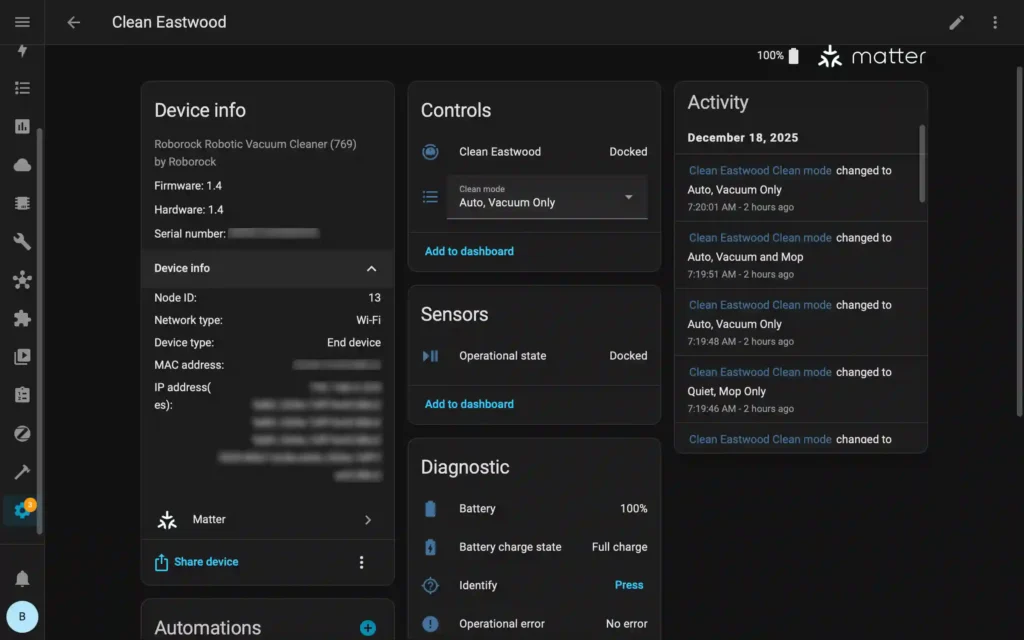Open the Media browser from the sidebar
The image size is (1024, 640).
(x=22, y=356)
